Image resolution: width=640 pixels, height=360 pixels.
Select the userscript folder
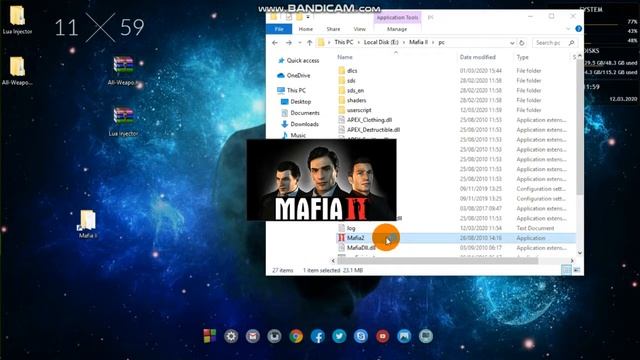[x=359, y=110]
